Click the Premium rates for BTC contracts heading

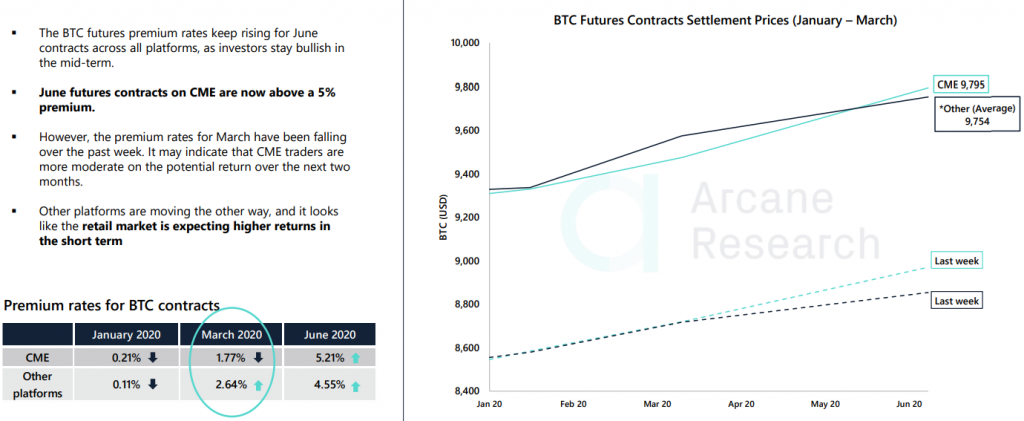coord(112,304)
